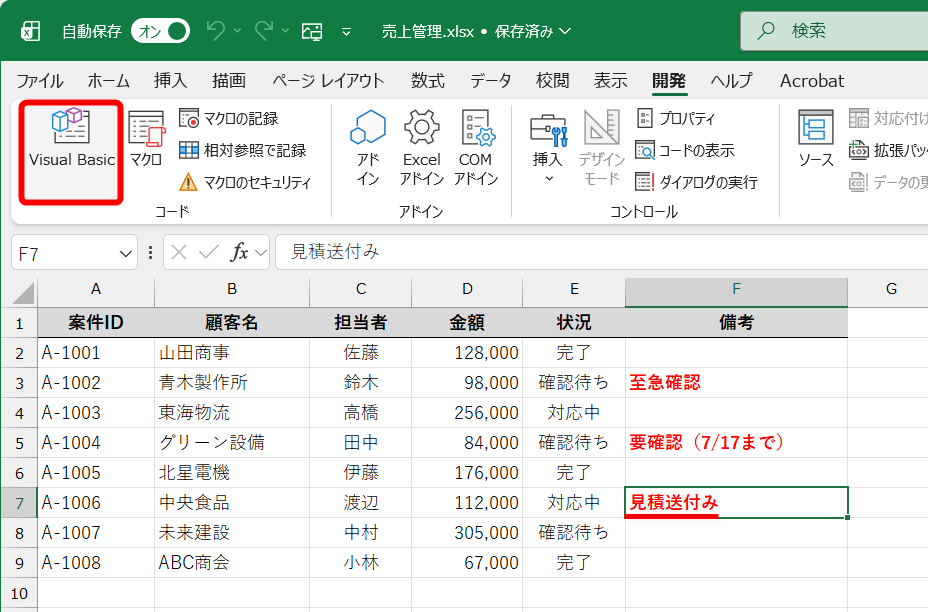Screen dimensions: 928x612
Task: Switch to the 表示 tab
Action: [611, 80]
